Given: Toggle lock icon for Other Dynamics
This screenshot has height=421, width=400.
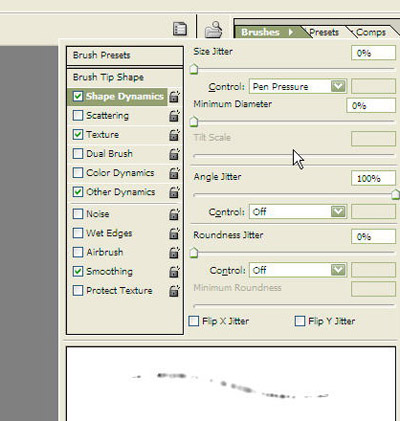Looking at the screenshot, I should (174, 192).
